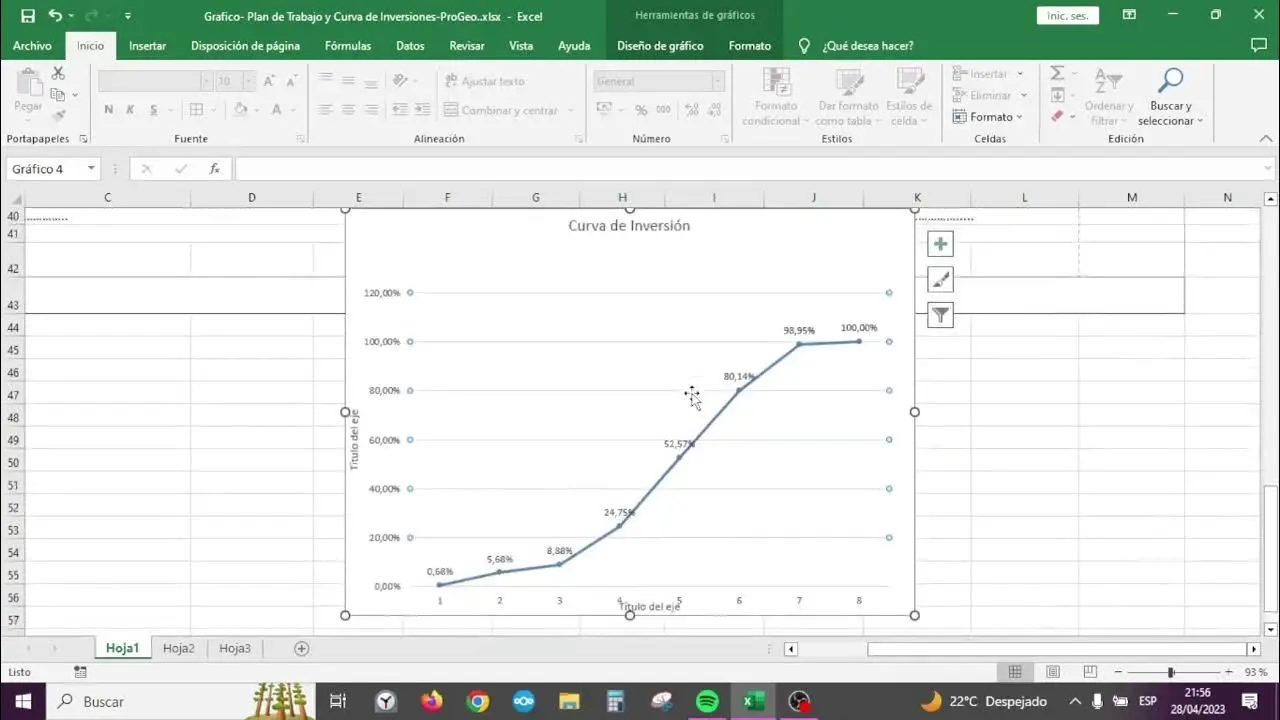Open the Vista ribbon tab
This screenshot has width=1280, height=720.
[x=521, y=46]
